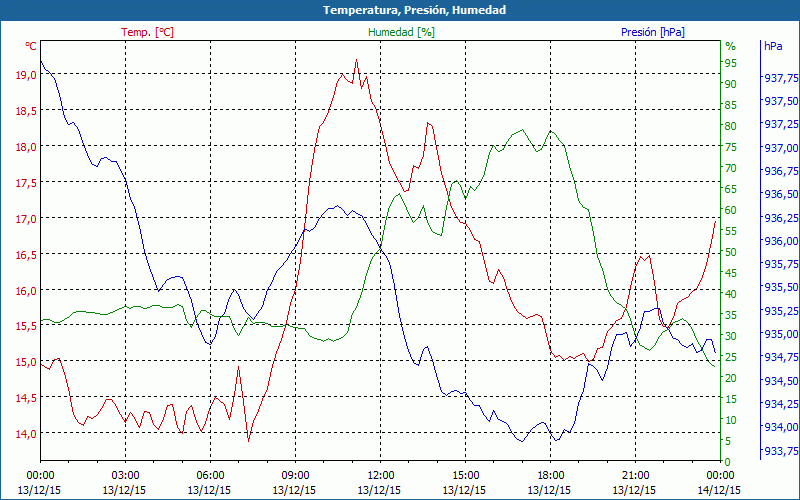Screen dimensions: 800x500
Task: Click the '03:00' time axis label
Action: (126, 476)
